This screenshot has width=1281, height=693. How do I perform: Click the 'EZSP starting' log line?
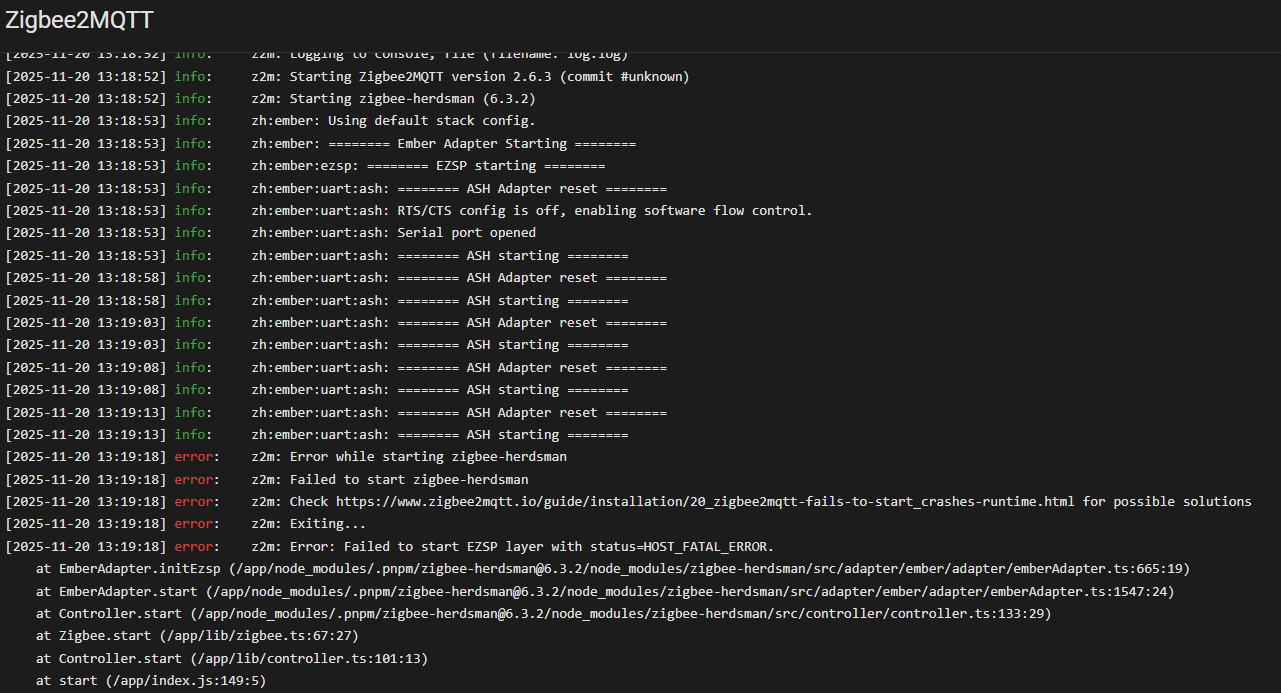(428, 166)
